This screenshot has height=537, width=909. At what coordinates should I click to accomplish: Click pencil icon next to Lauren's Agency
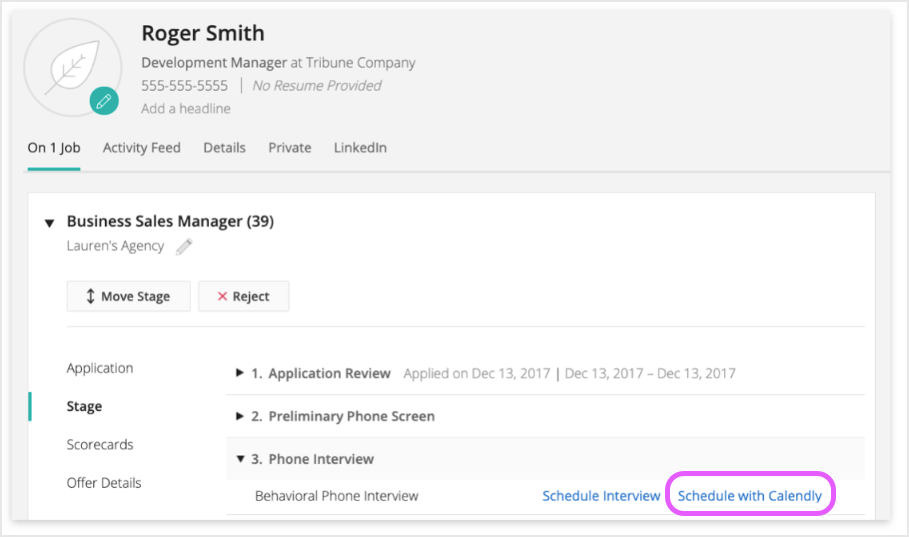click(184, 246)
